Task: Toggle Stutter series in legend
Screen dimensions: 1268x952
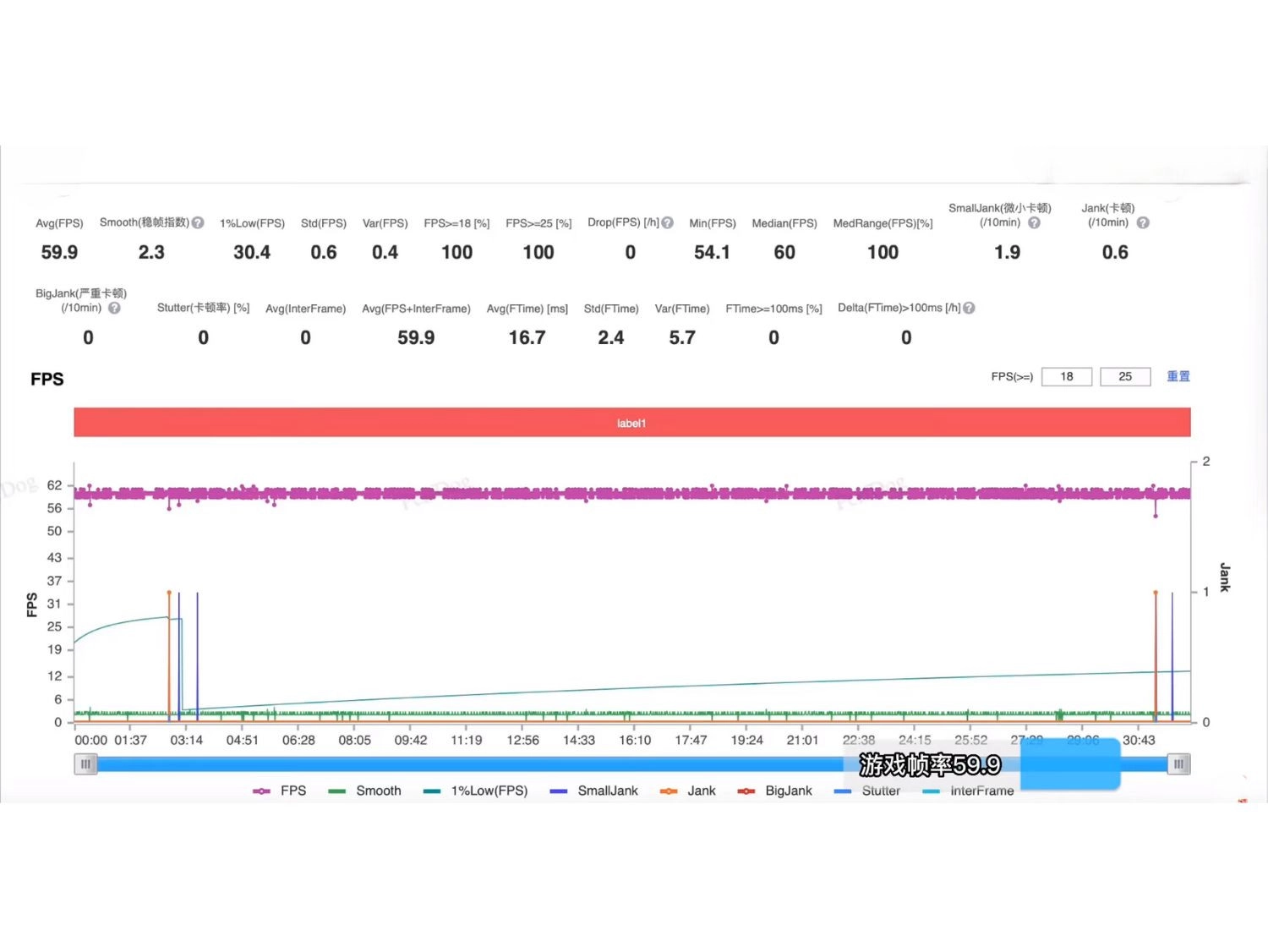Action: [x=866, y=791]
